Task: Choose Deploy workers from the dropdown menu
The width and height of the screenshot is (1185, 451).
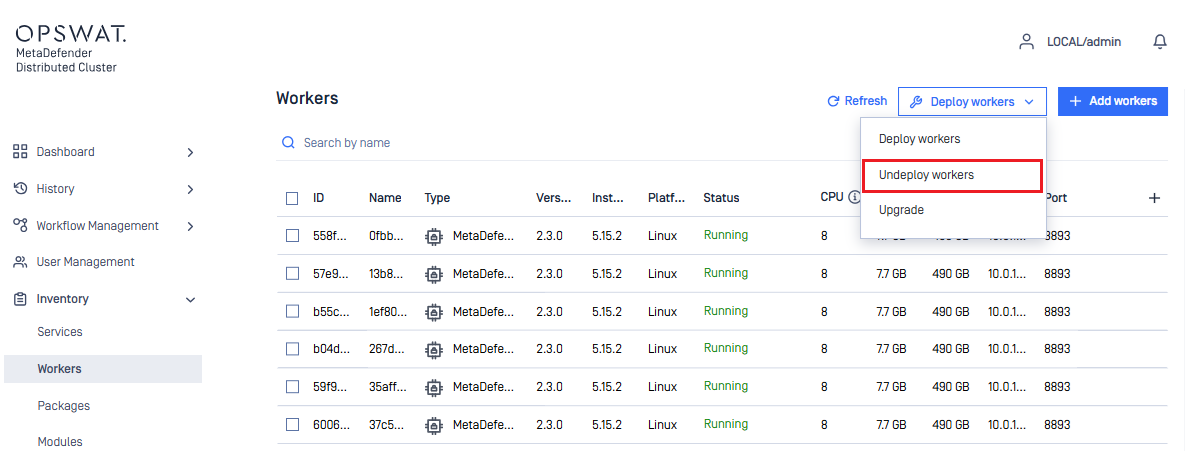Action: tap(953, 139)
